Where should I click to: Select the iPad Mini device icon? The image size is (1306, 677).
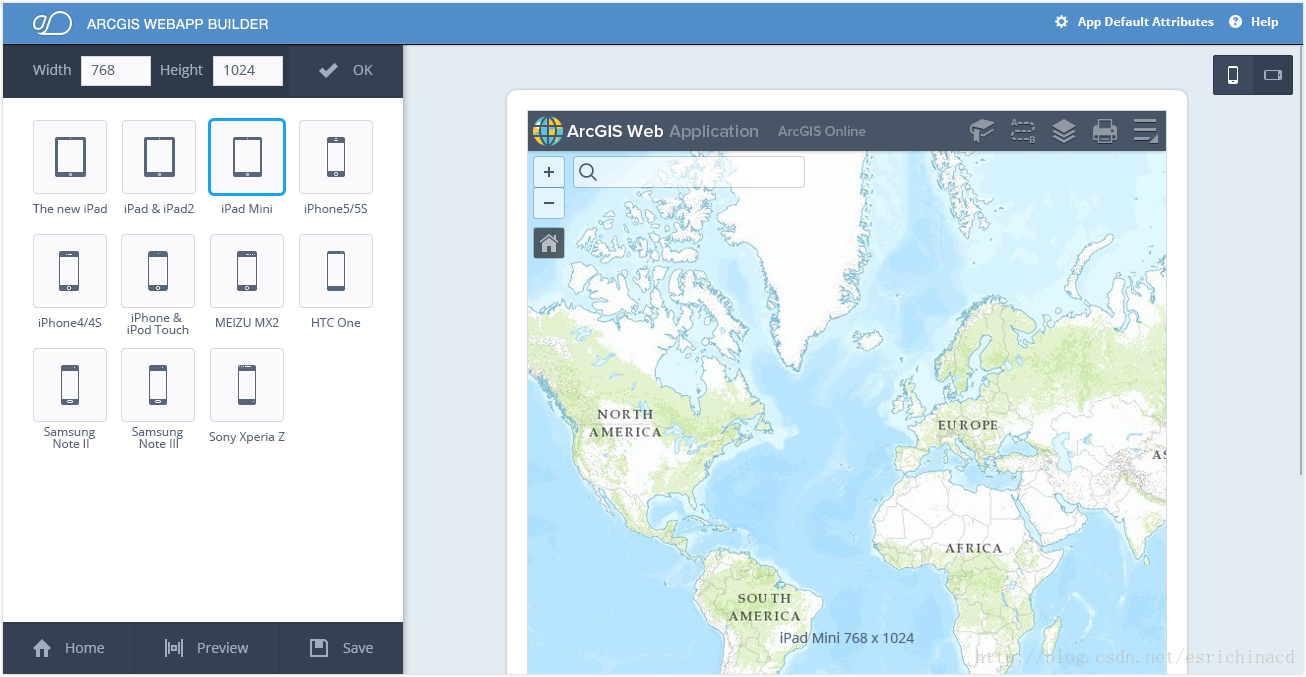pyautogui.click(x=247, y=157)
